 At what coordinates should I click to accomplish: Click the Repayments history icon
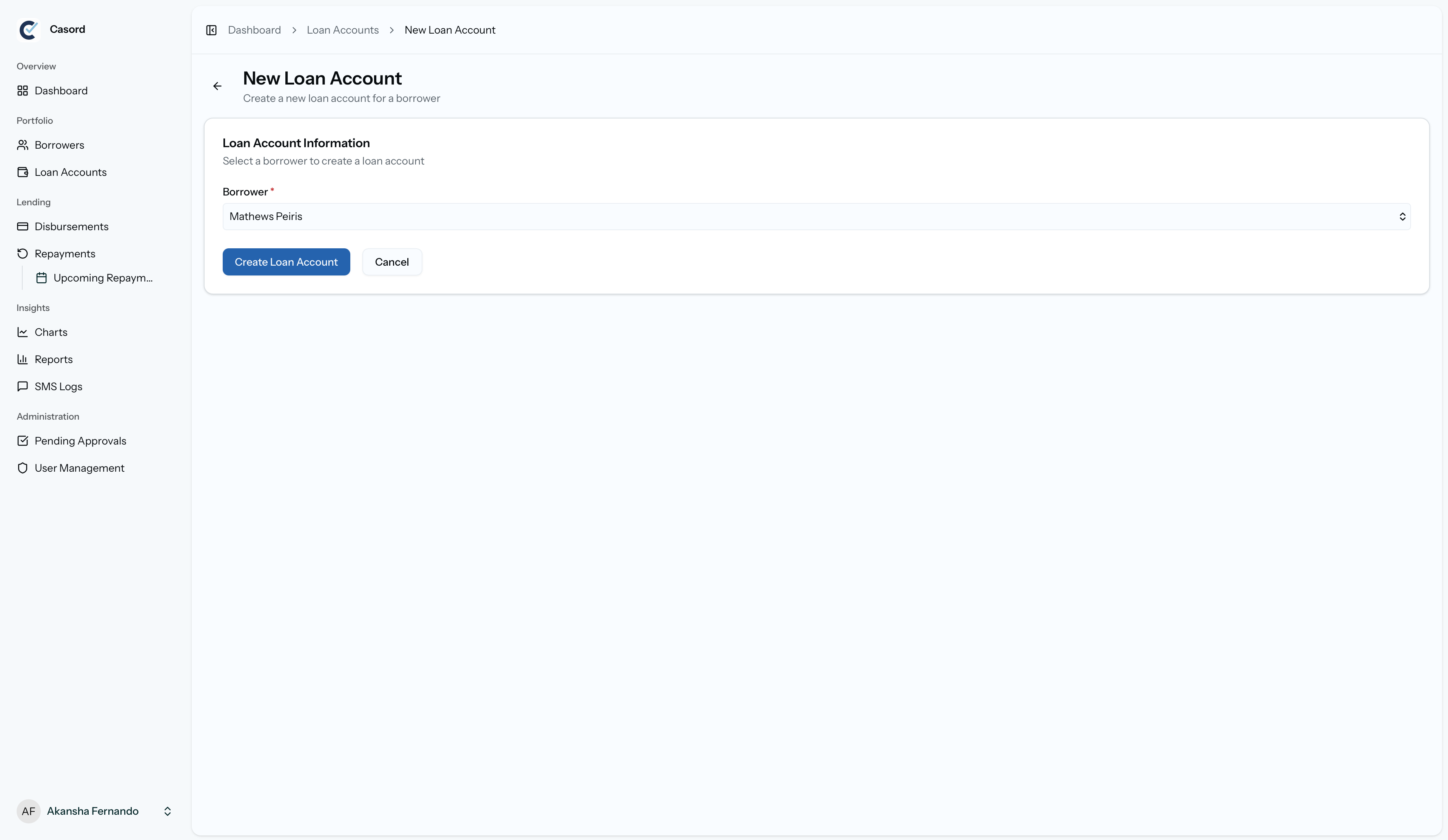22,253
